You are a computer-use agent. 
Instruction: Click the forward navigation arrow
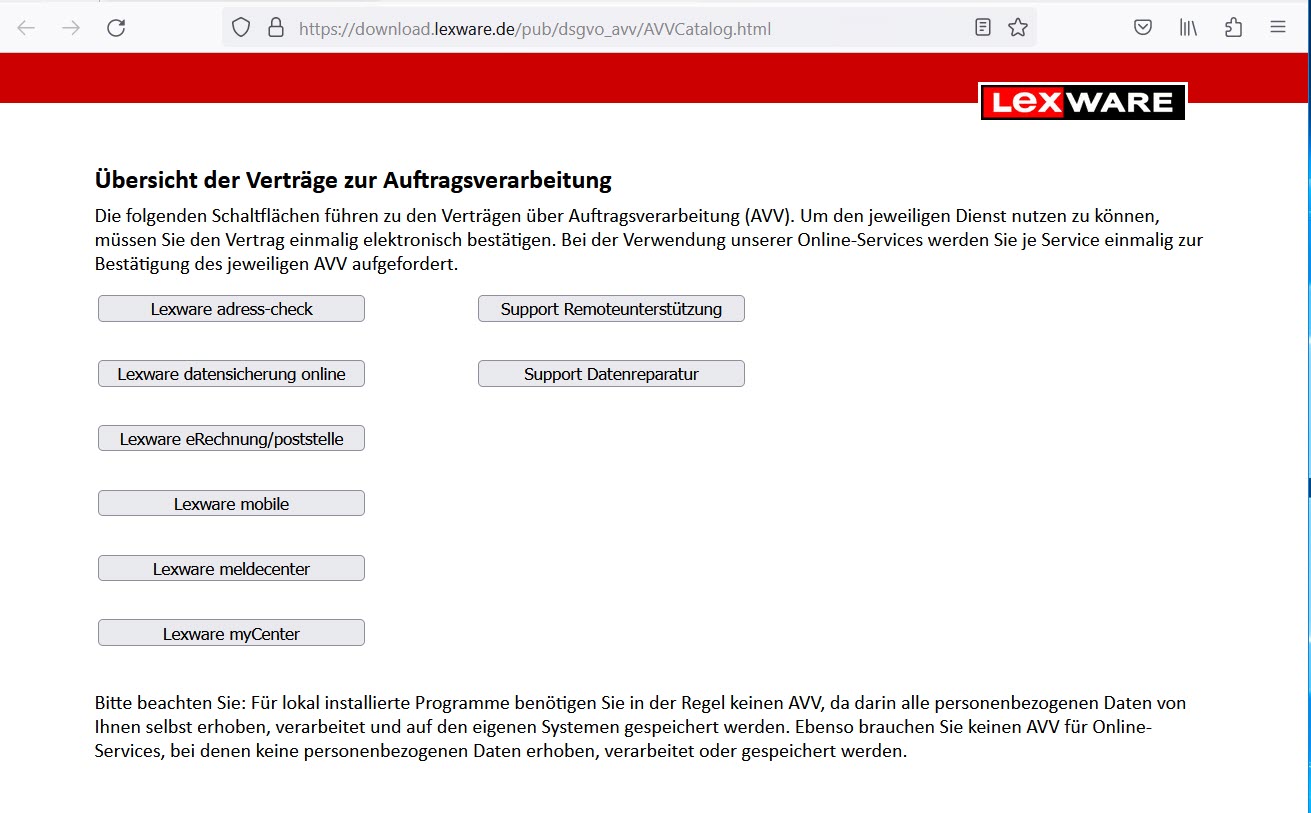pyautogui.click(x=70, y=27)
